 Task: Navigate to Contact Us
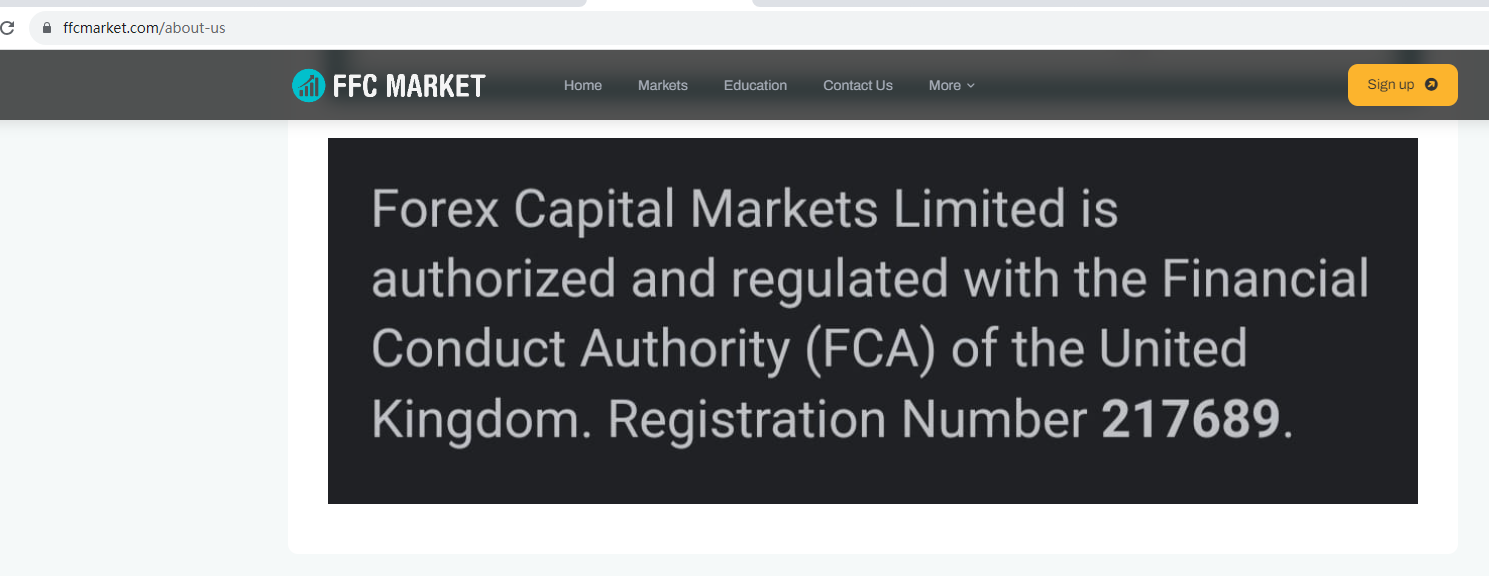click(857, 86)
